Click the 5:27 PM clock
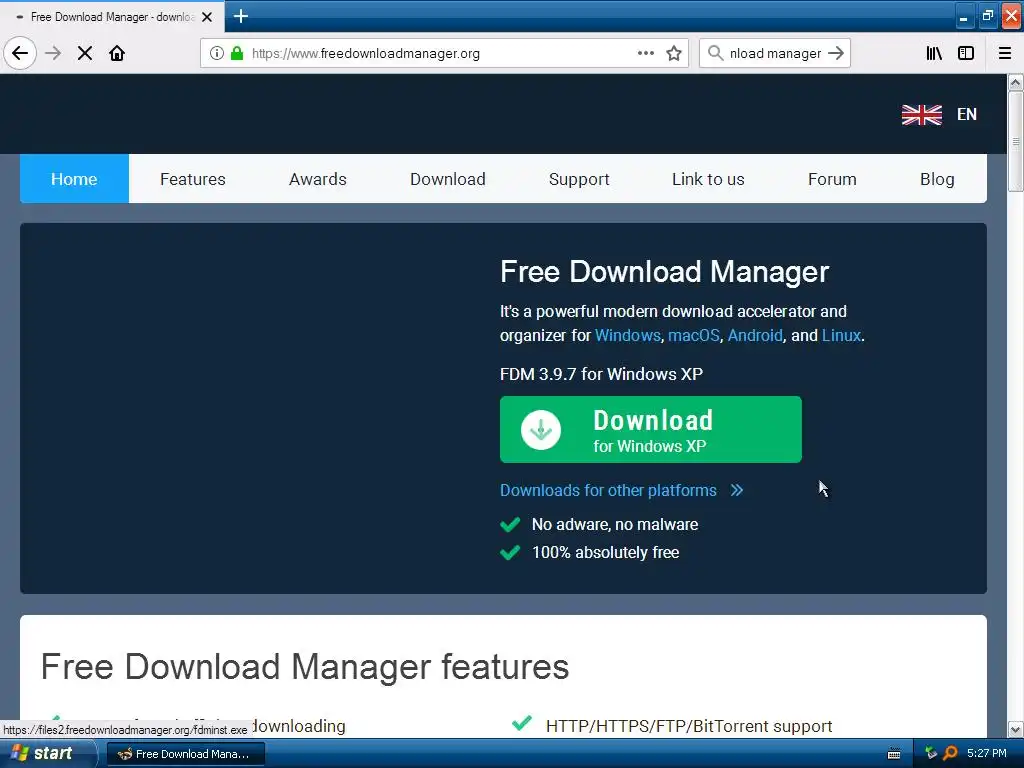 pyautogui.click(x=986, y=753)
